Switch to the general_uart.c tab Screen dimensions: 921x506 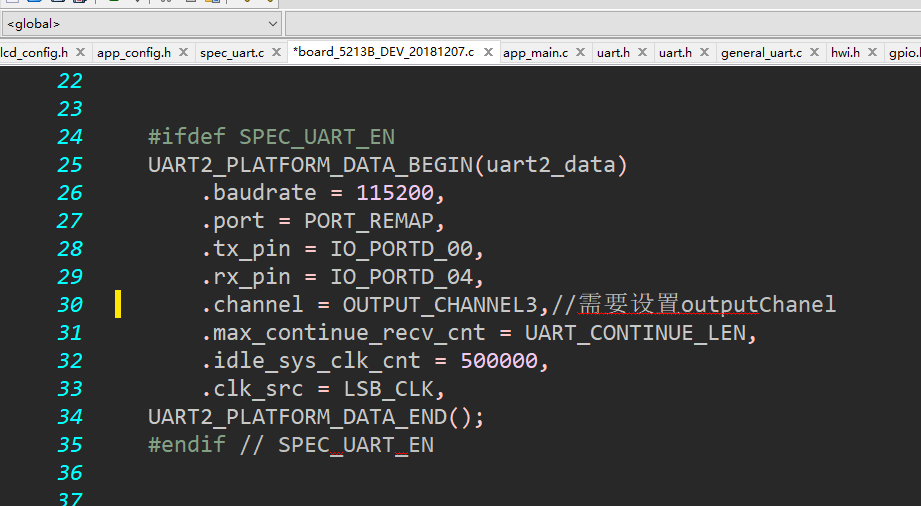(761, 53)
